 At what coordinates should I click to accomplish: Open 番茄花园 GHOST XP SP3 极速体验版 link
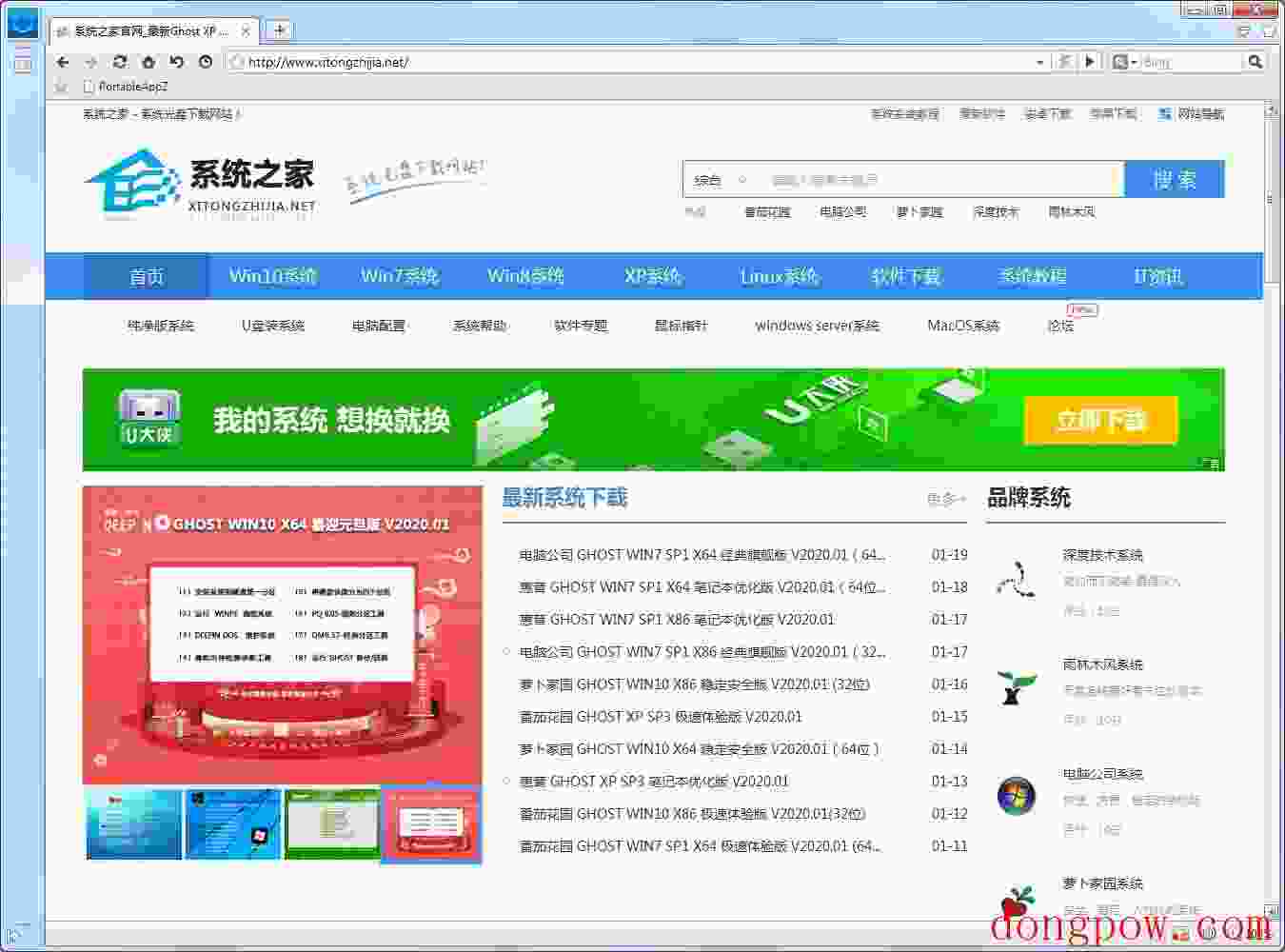[x=661, y=716]
